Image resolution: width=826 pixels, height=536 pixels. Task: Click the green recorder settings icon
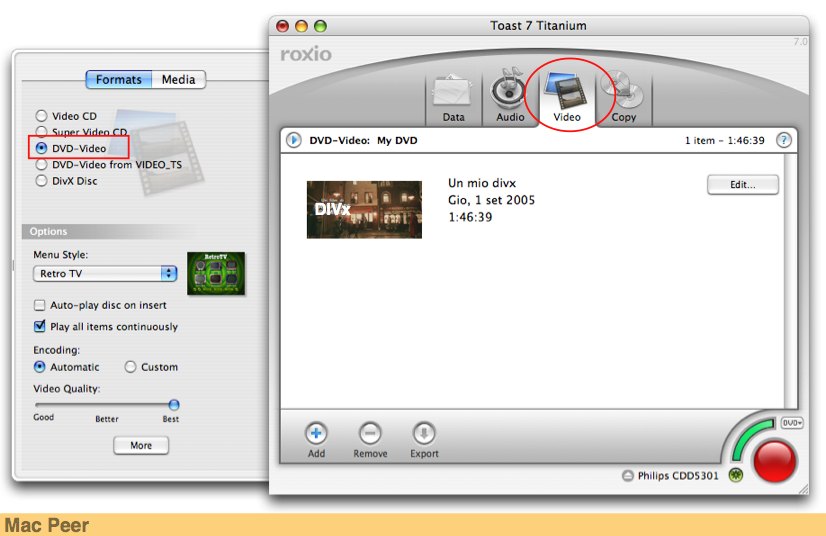click(736, 475)
